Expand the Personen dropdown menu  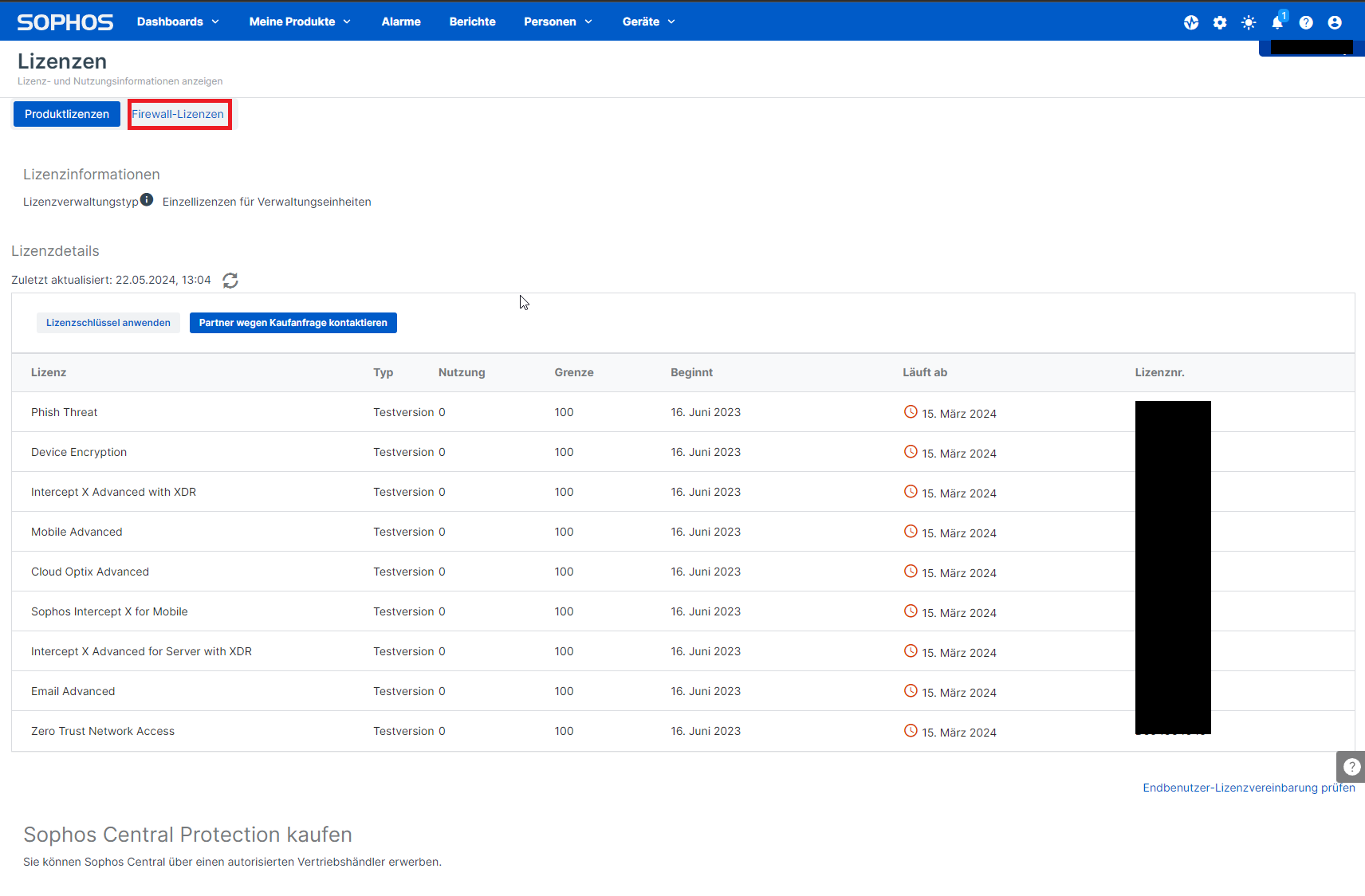tap(558, 22)
